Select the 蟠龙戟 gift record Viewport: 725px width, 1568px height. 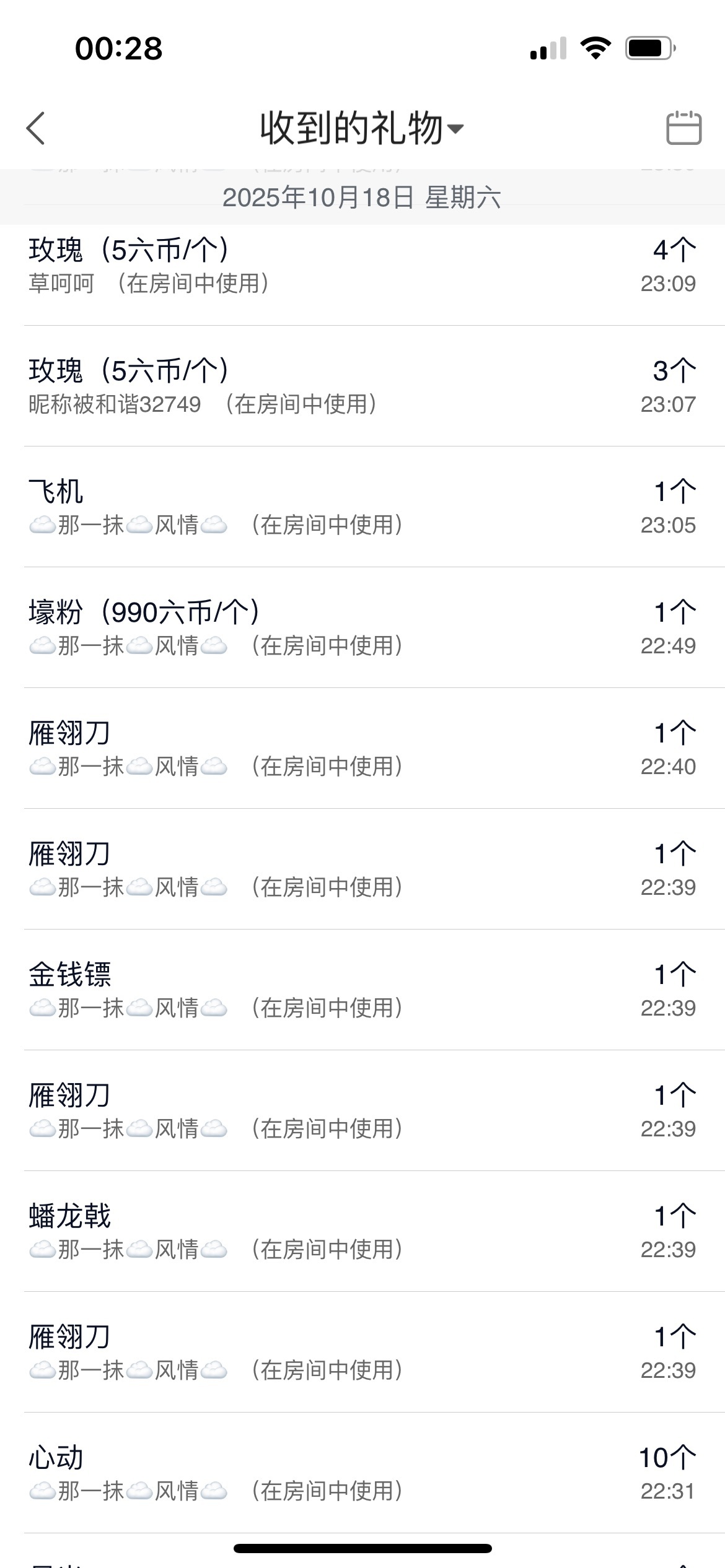point(361,1231)
